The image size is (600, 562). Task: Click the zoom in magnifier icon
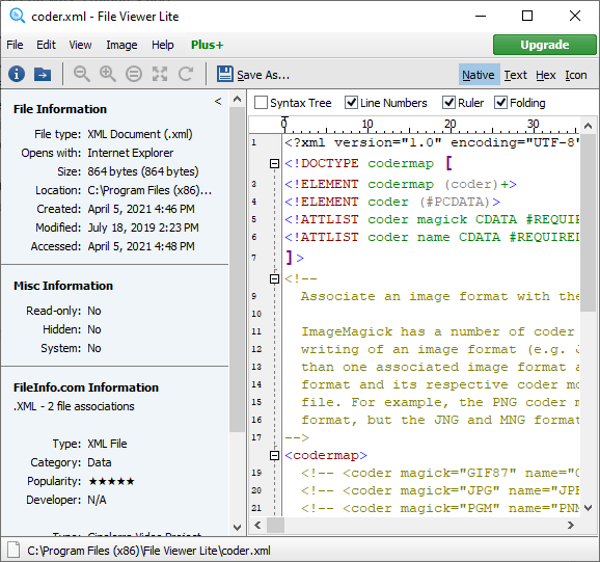(x=108, y=74)
